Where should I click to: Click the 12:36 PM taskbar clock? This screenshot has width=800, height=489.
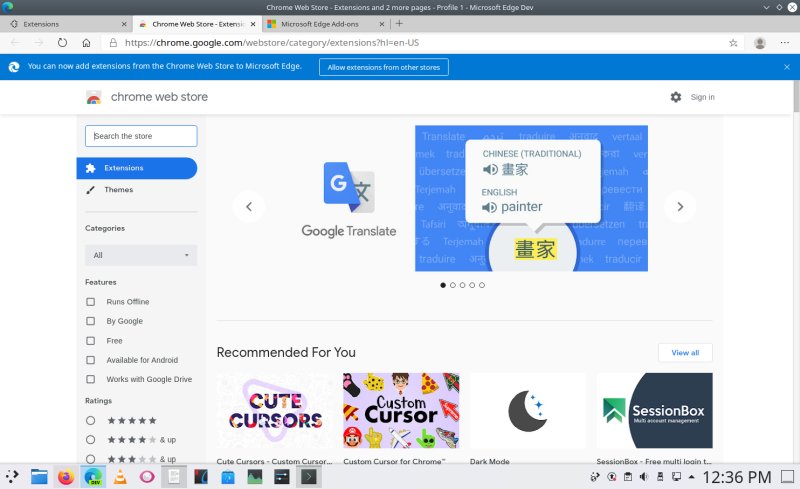[737, 477]
